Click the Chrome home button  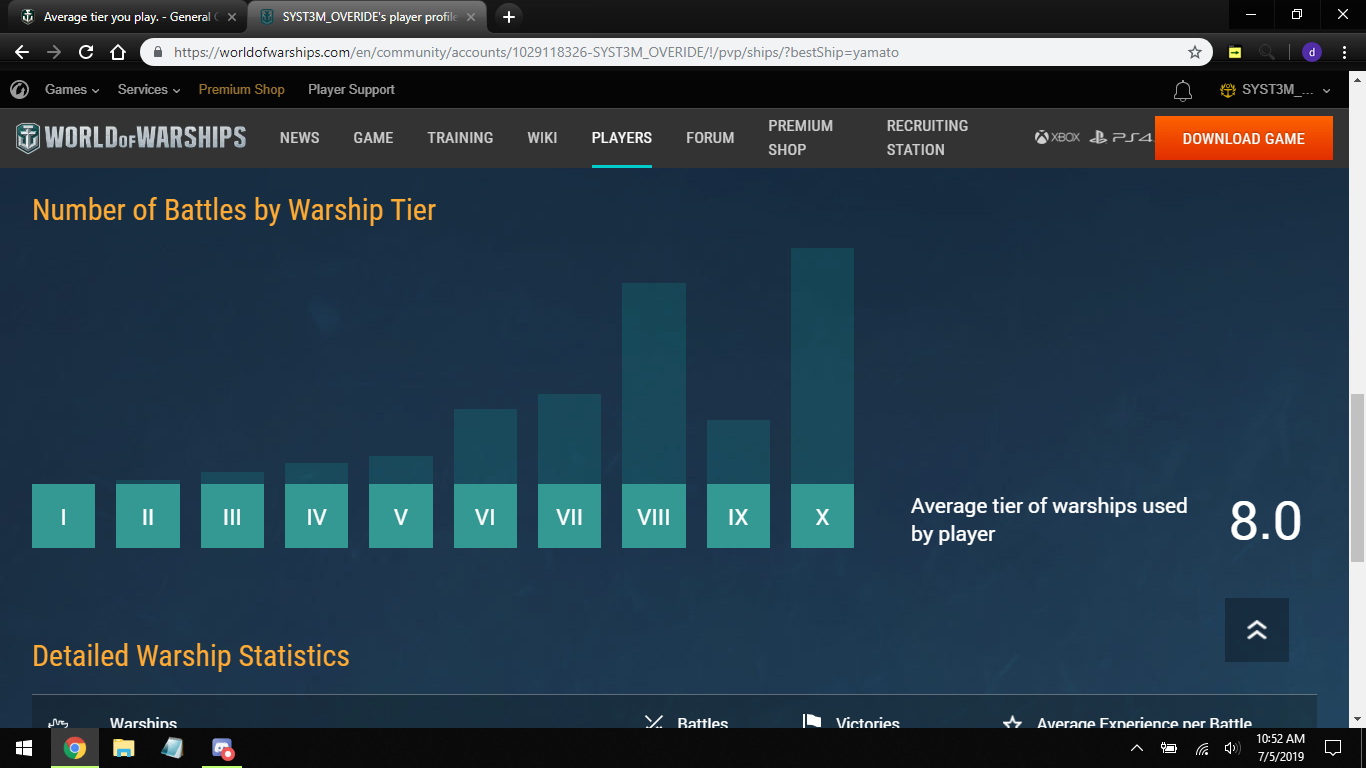point(118,52)
